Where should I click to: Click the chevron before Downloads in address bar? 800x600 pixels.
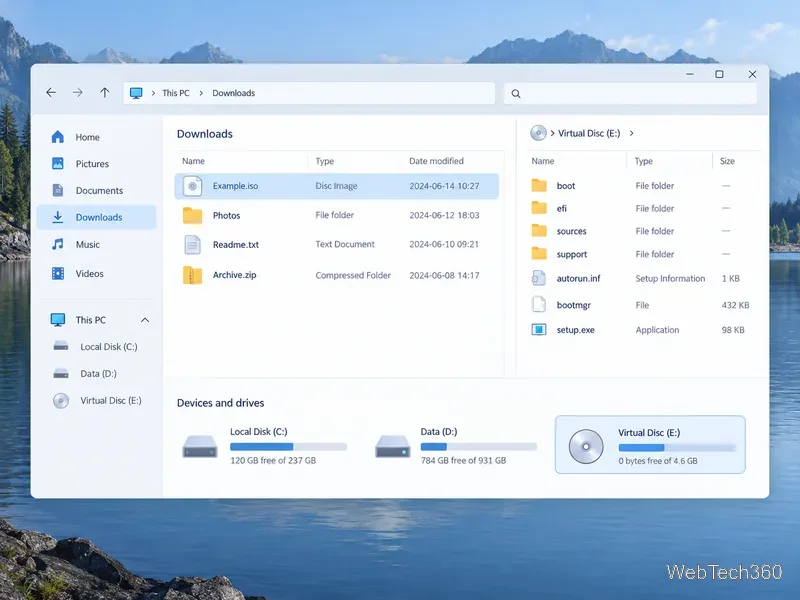point(201,93)
